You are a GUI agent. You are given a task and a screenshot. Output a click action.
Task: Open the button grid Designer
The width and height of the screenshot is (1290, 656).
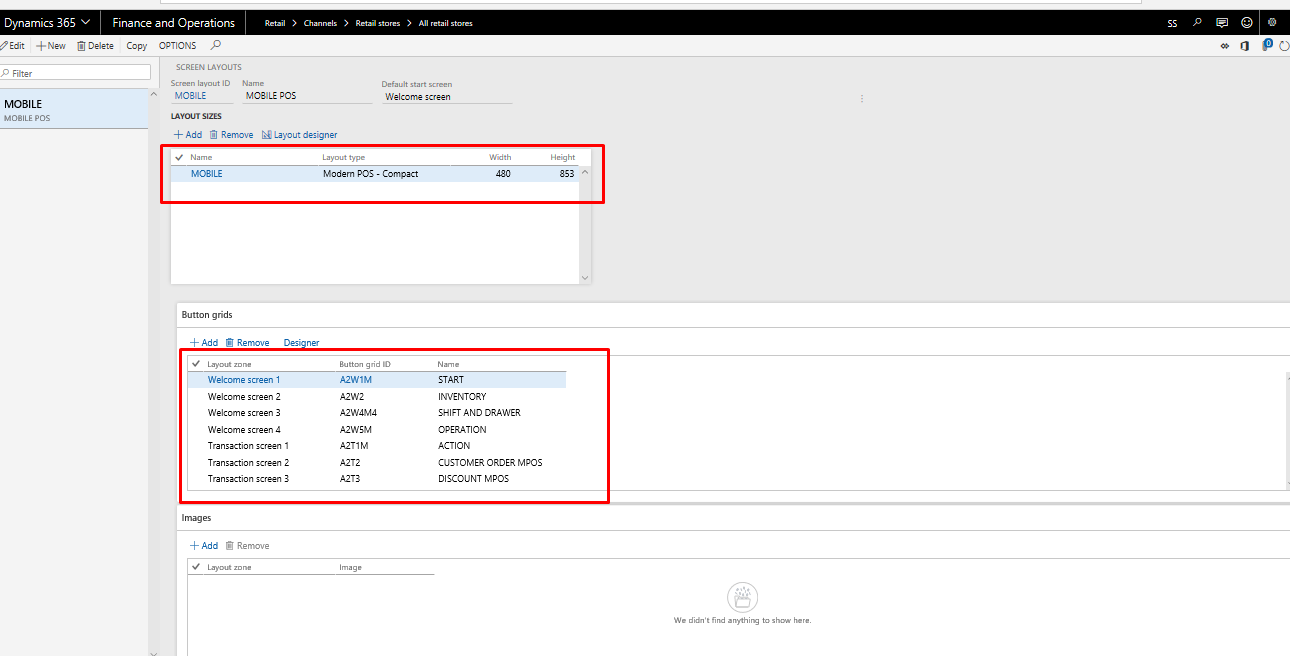(301, 343)
